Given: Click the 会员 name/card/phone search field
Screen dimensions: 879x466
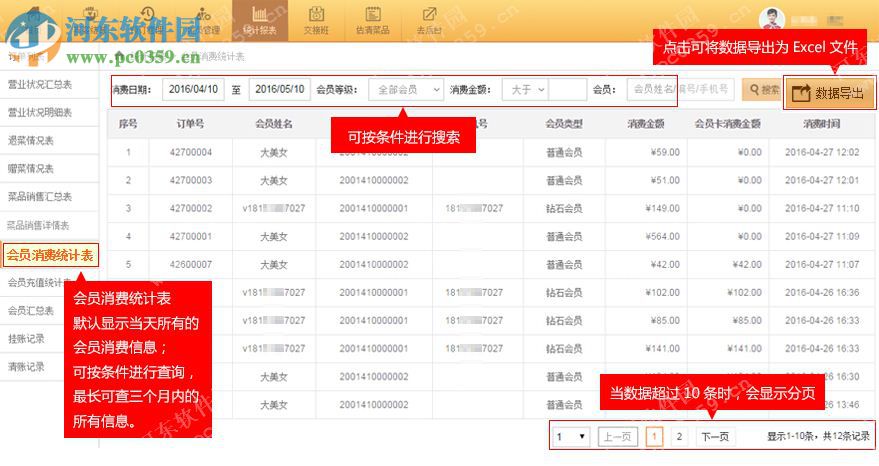Looking at the screenshot, I should (680, 89).
